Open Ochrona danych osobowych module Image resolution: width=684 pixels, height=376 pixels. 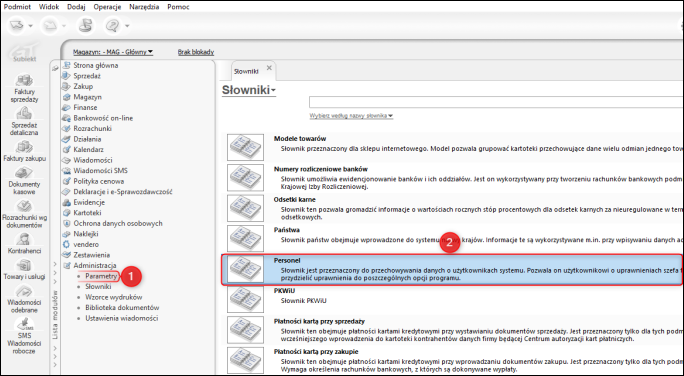(x=118, y=223)
